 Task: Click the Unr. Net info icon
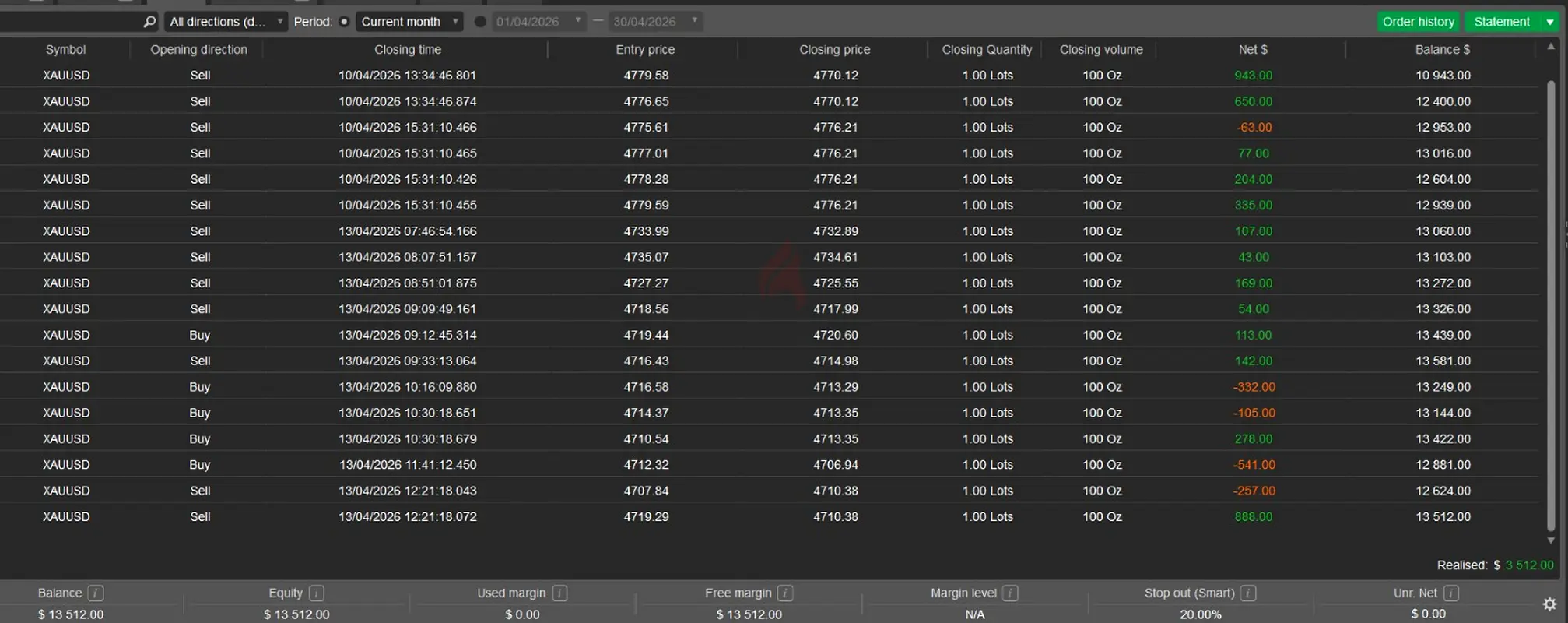pos(1450,593)
